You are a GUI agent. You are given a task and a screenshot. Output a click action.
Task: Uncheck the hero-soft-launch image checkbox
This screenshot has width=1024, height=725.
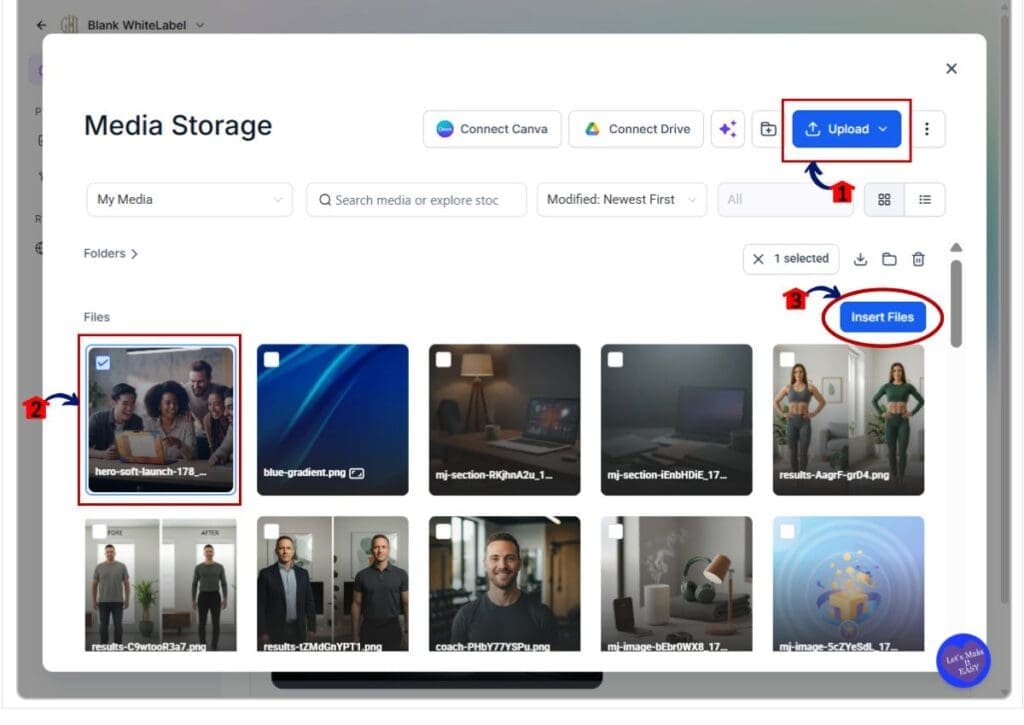[x=103, y=362]
